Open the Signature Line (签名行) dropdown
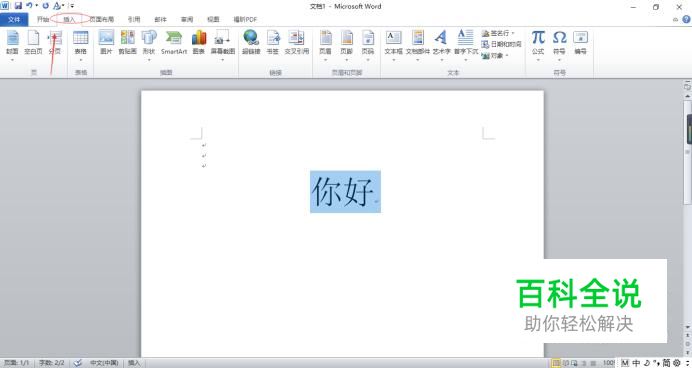 (513, 33)
